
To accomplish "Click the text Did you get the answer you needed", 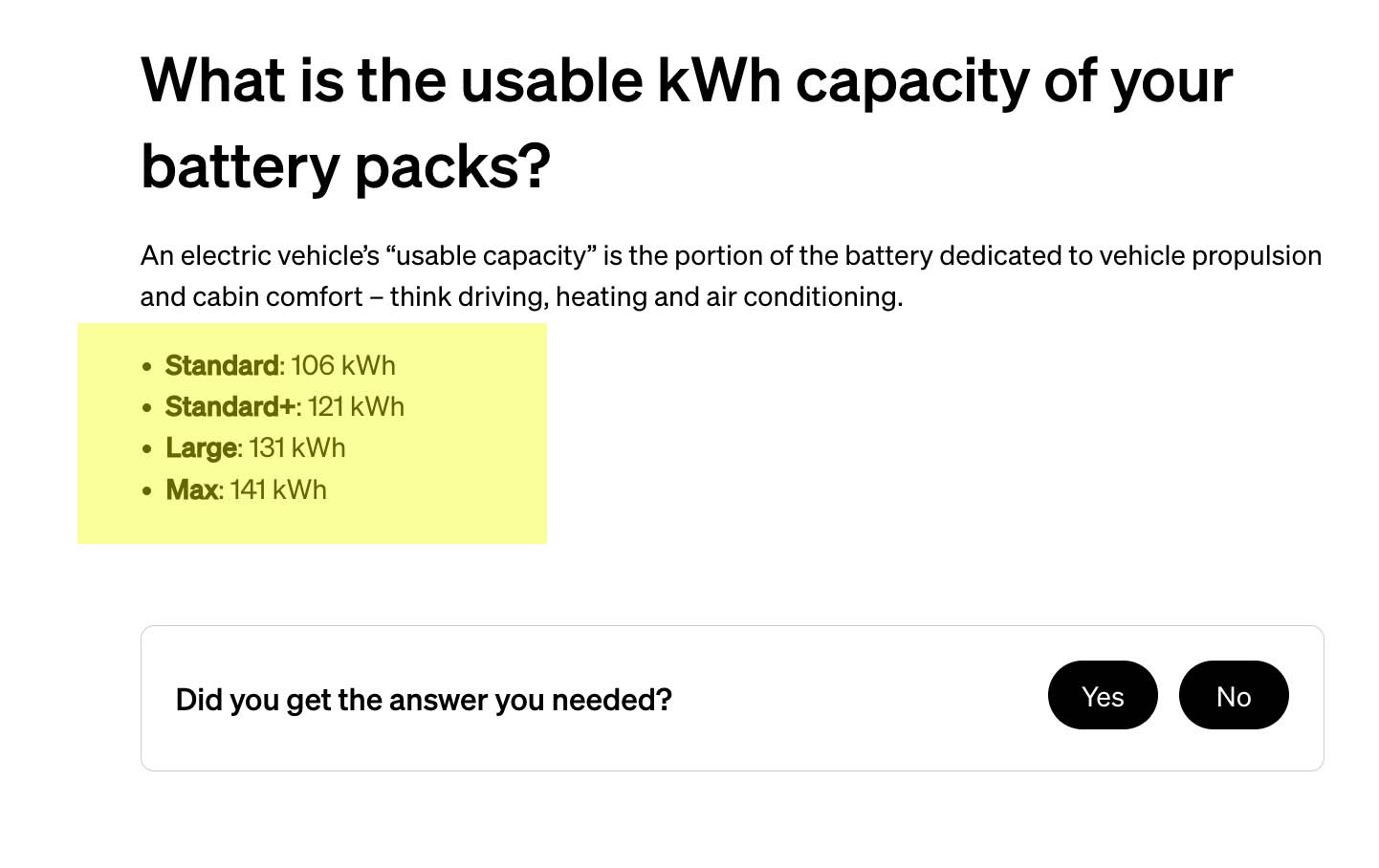I will point(424,700).
